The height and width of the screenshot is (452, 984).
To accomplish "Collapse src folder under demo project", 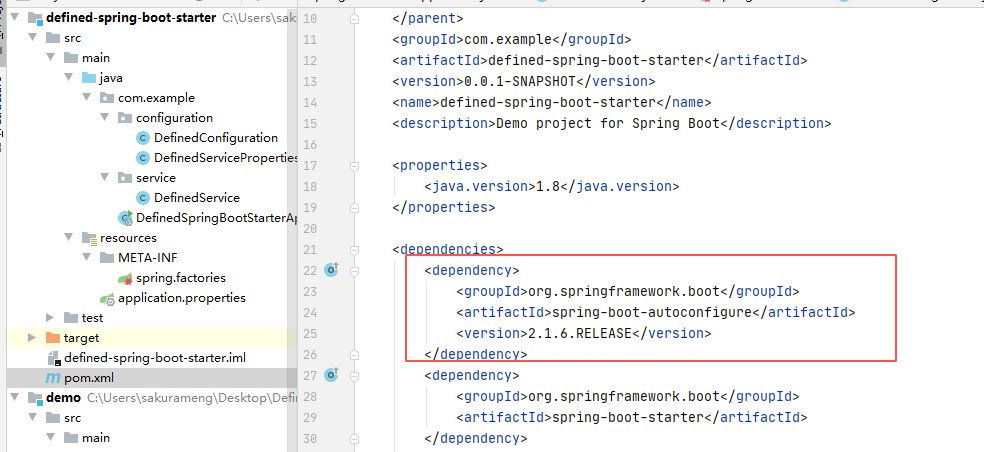I will click(x=32, y=417).
